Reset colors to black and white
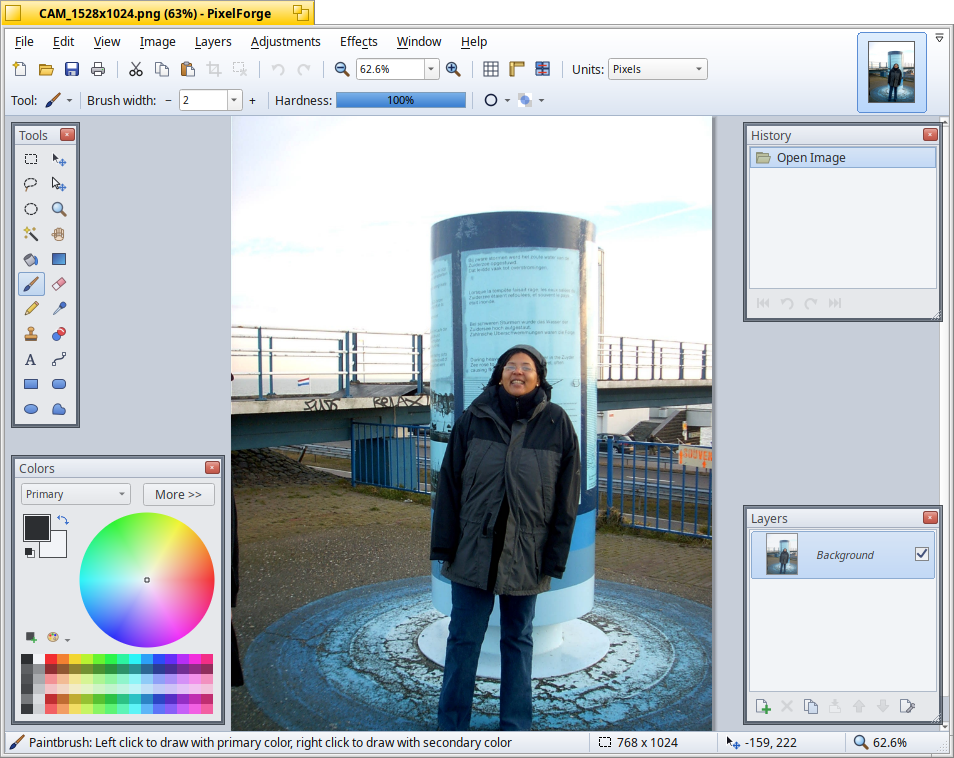The width and height of the screenshot is (954, 758). (29, 552)
